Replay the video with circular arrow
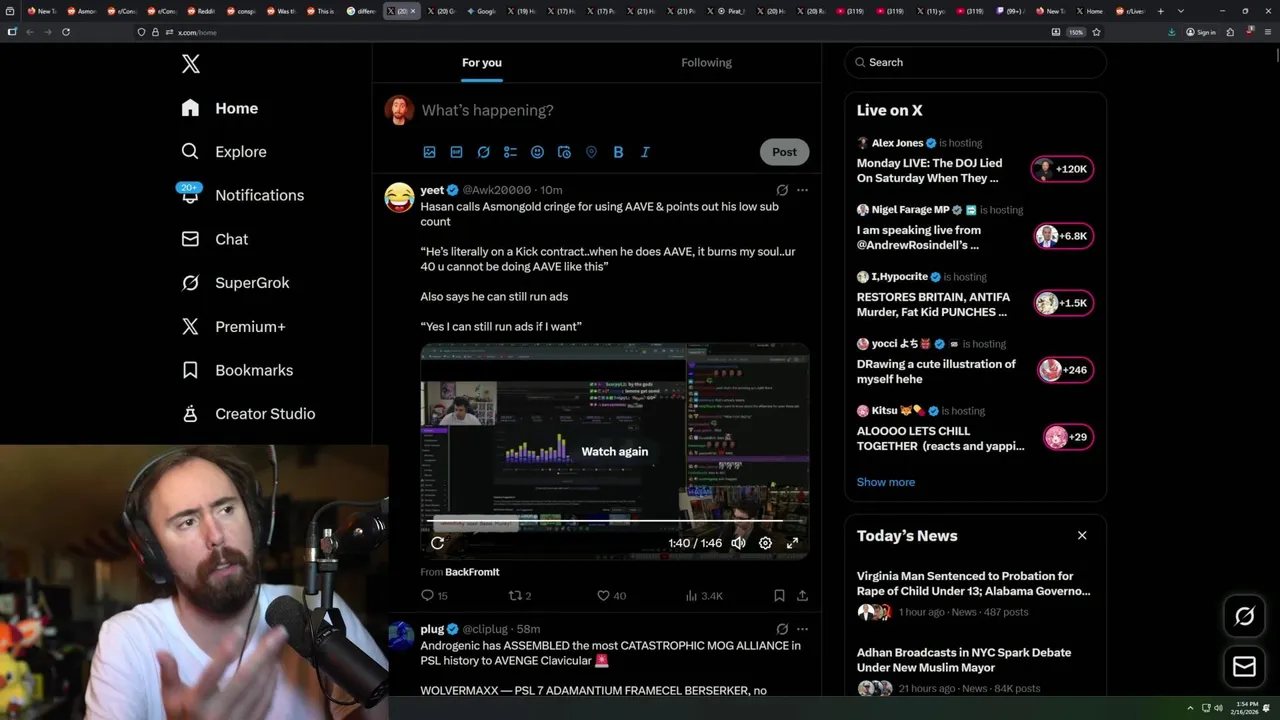Viewport: 1280px width, 720px height. [x=437, y=543]
